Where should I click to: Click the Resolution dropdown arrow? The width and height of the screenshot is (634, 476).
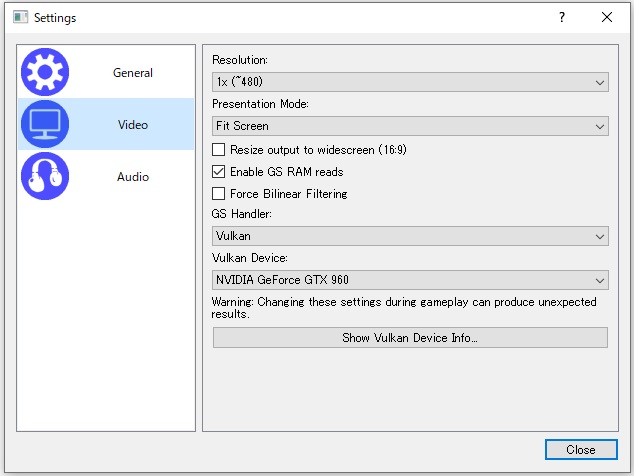click(x=600, y=82)
